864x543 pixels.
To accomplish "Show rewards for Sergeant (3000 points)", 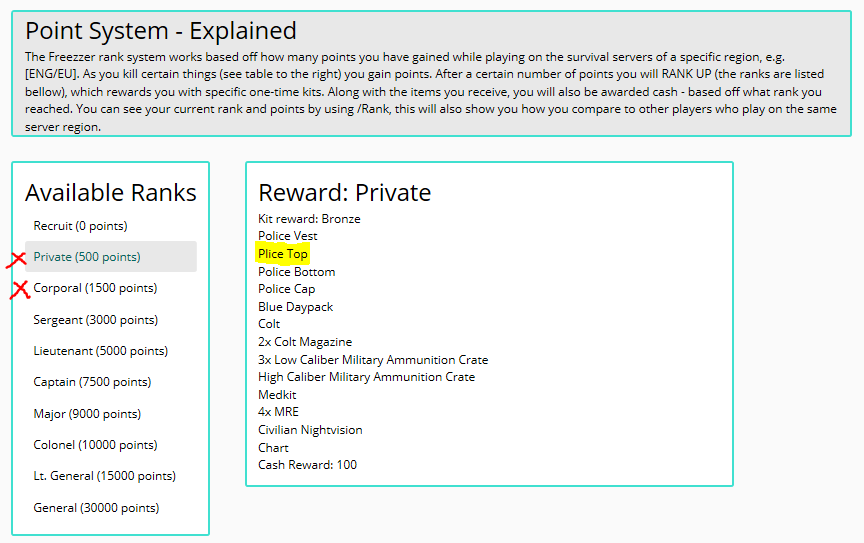I will [95, 320].
